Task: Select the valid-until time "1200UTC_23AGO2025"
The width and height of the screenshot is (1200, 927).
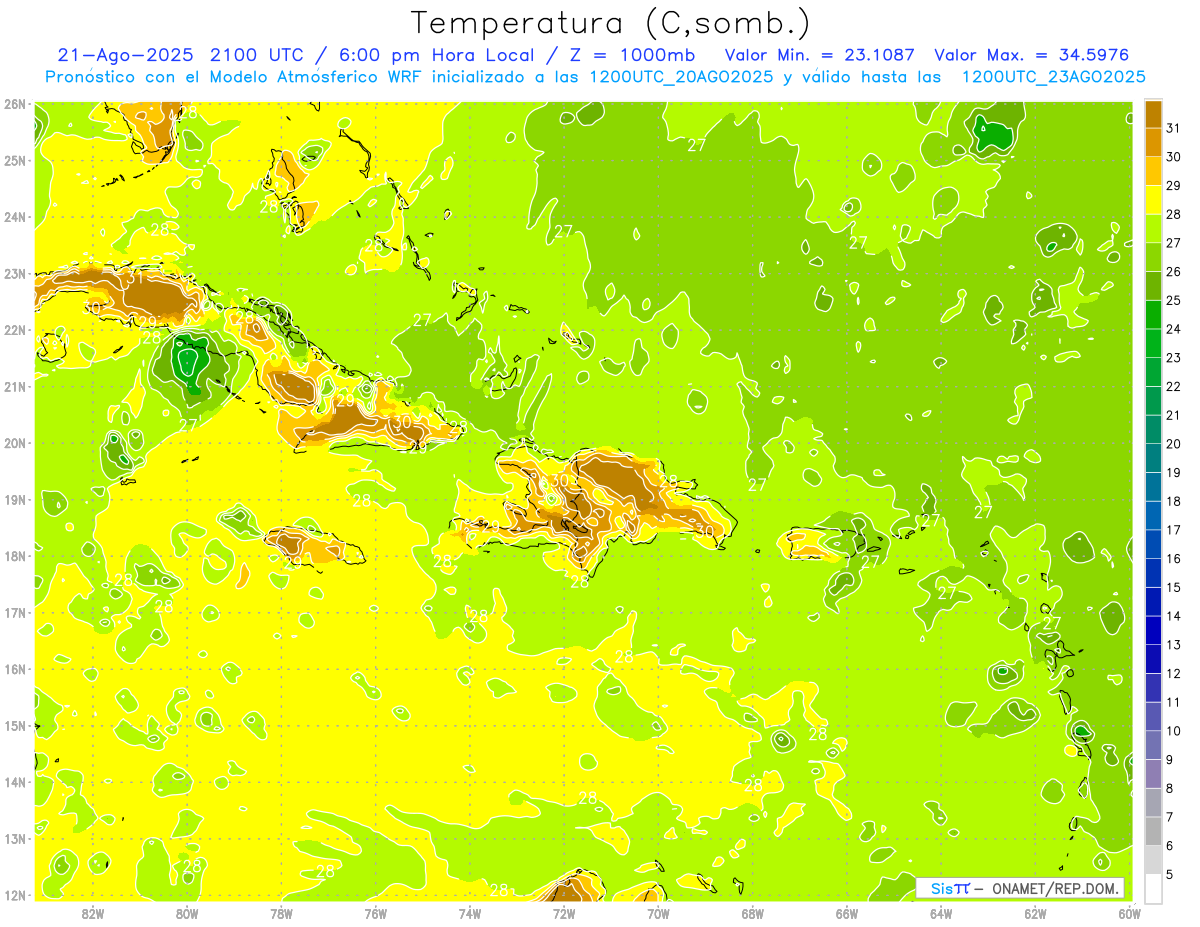Action: (1053, 77)
